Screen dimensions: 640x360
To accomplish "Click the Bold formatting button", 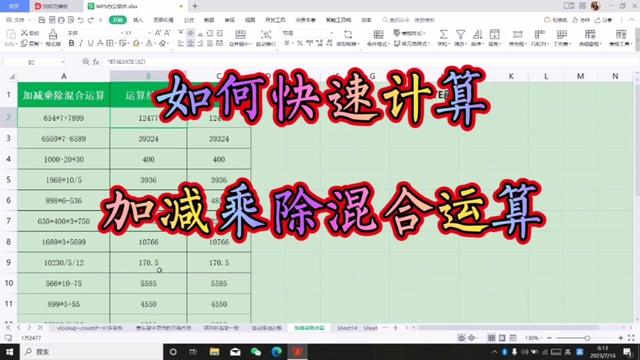I will pyautogui.click(x=71, y=43).
